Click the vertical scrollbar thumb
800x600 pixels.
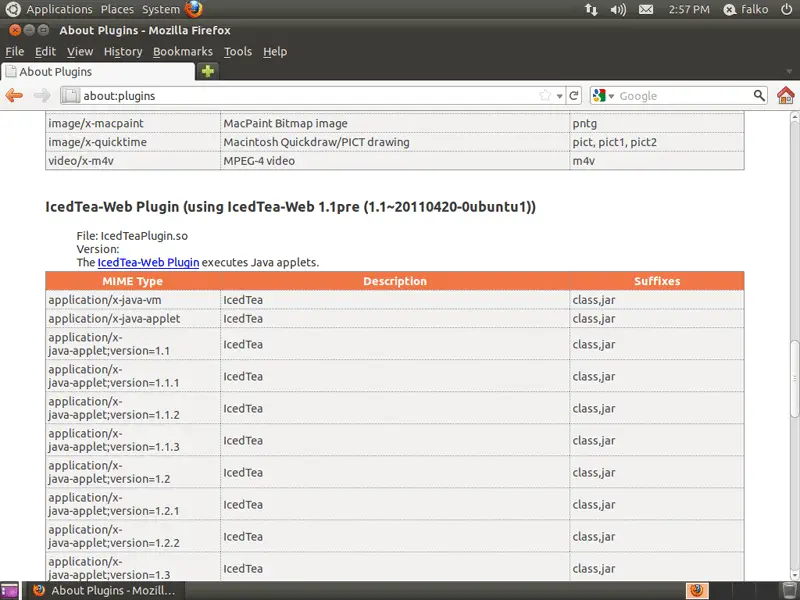[794, 379]
